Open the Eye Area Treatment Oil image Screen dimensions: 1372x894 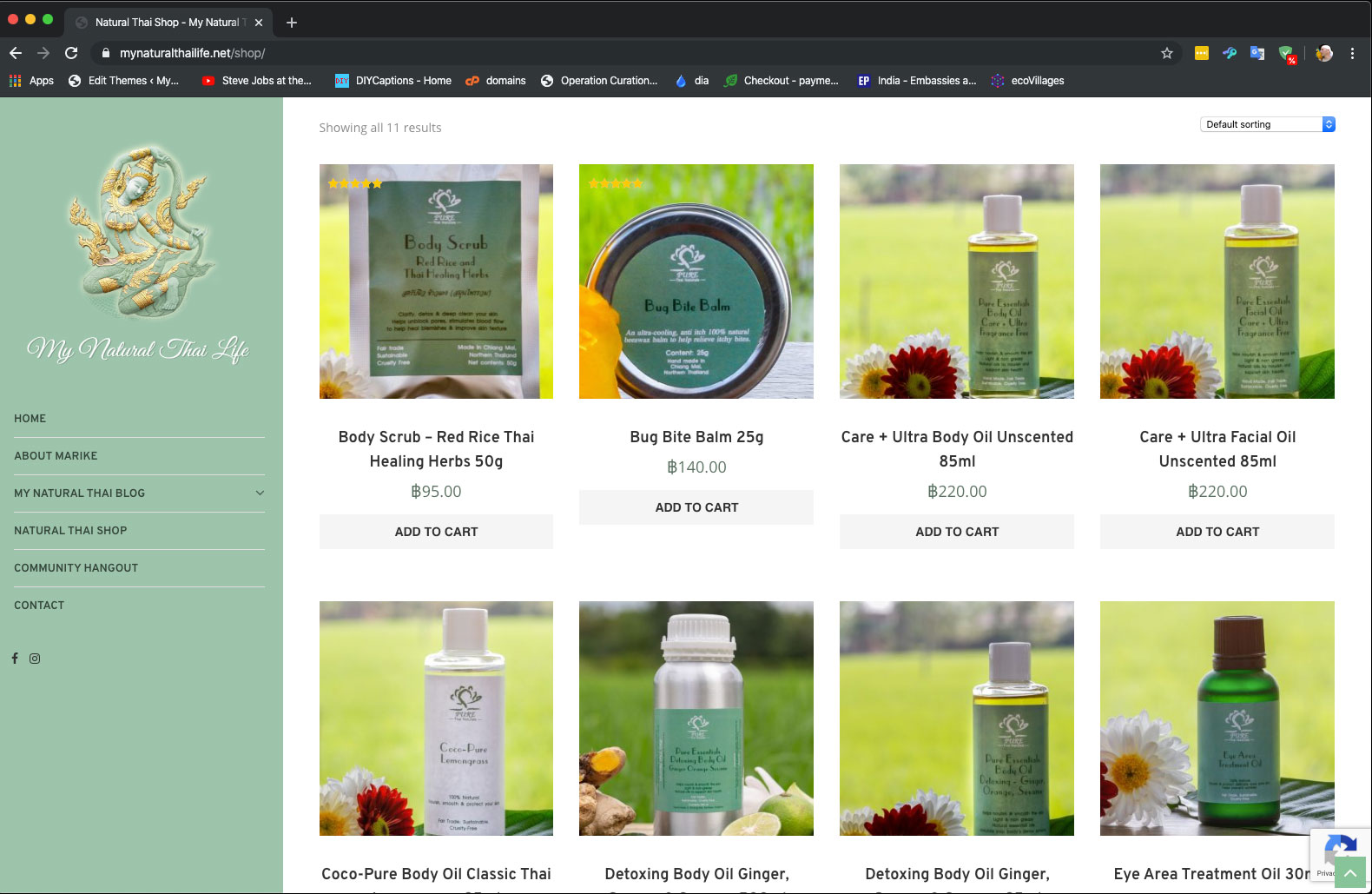coord(1217,719)
